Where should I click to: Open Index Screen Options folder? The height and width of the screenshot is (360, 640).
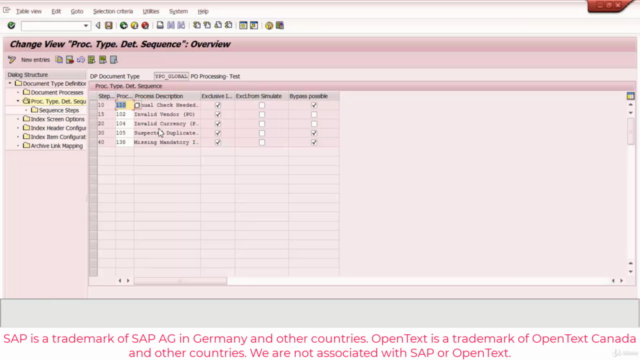click(x=53, y=119)
